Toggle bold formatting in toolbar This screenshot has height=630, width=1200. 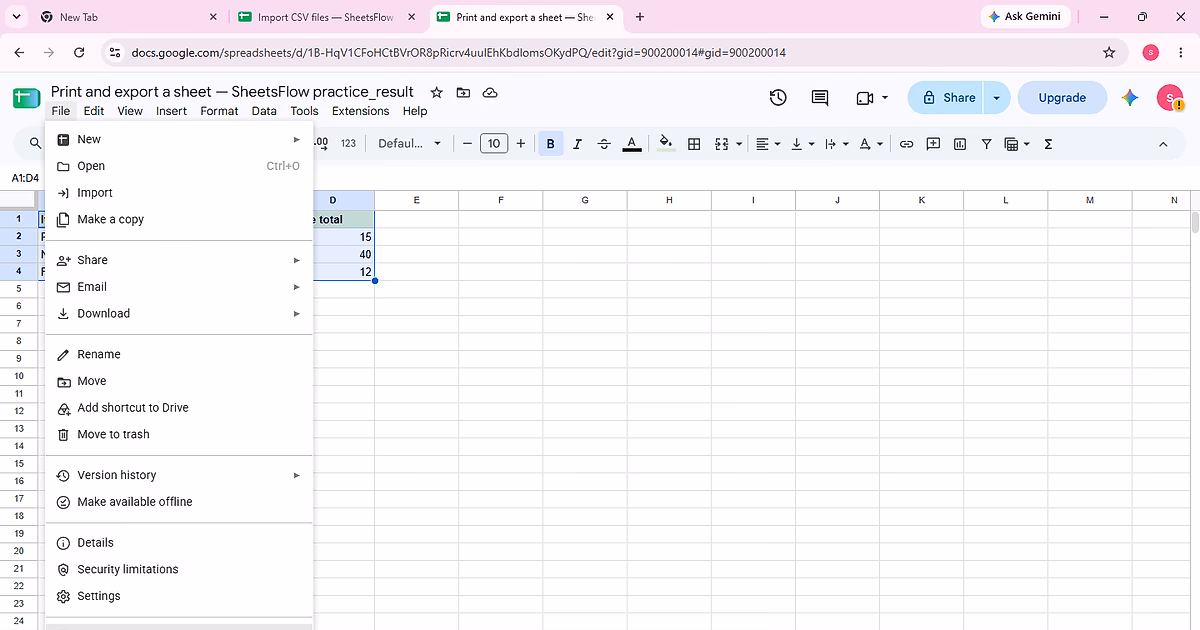(x=550, y=144)
